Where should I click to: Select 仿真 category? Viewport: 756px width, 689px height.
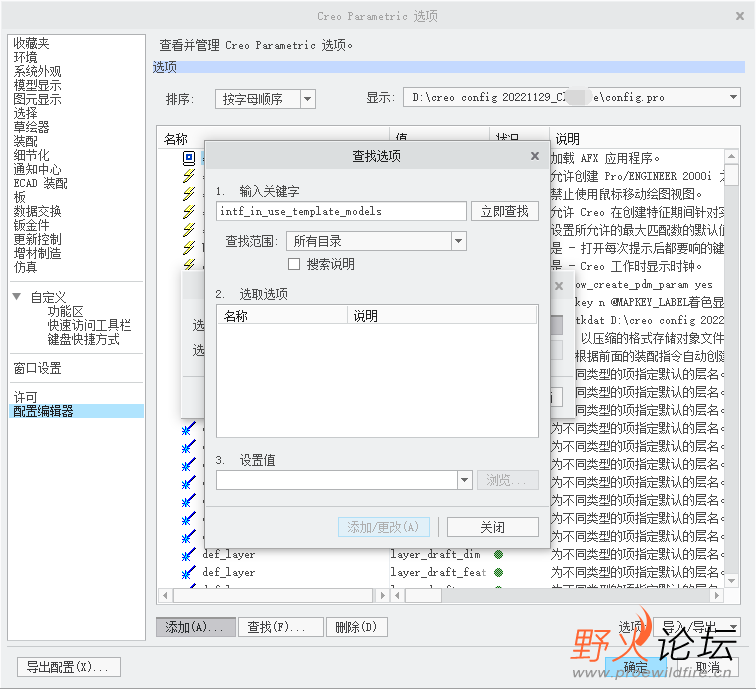pyautogui.click(x=26, y=267)
